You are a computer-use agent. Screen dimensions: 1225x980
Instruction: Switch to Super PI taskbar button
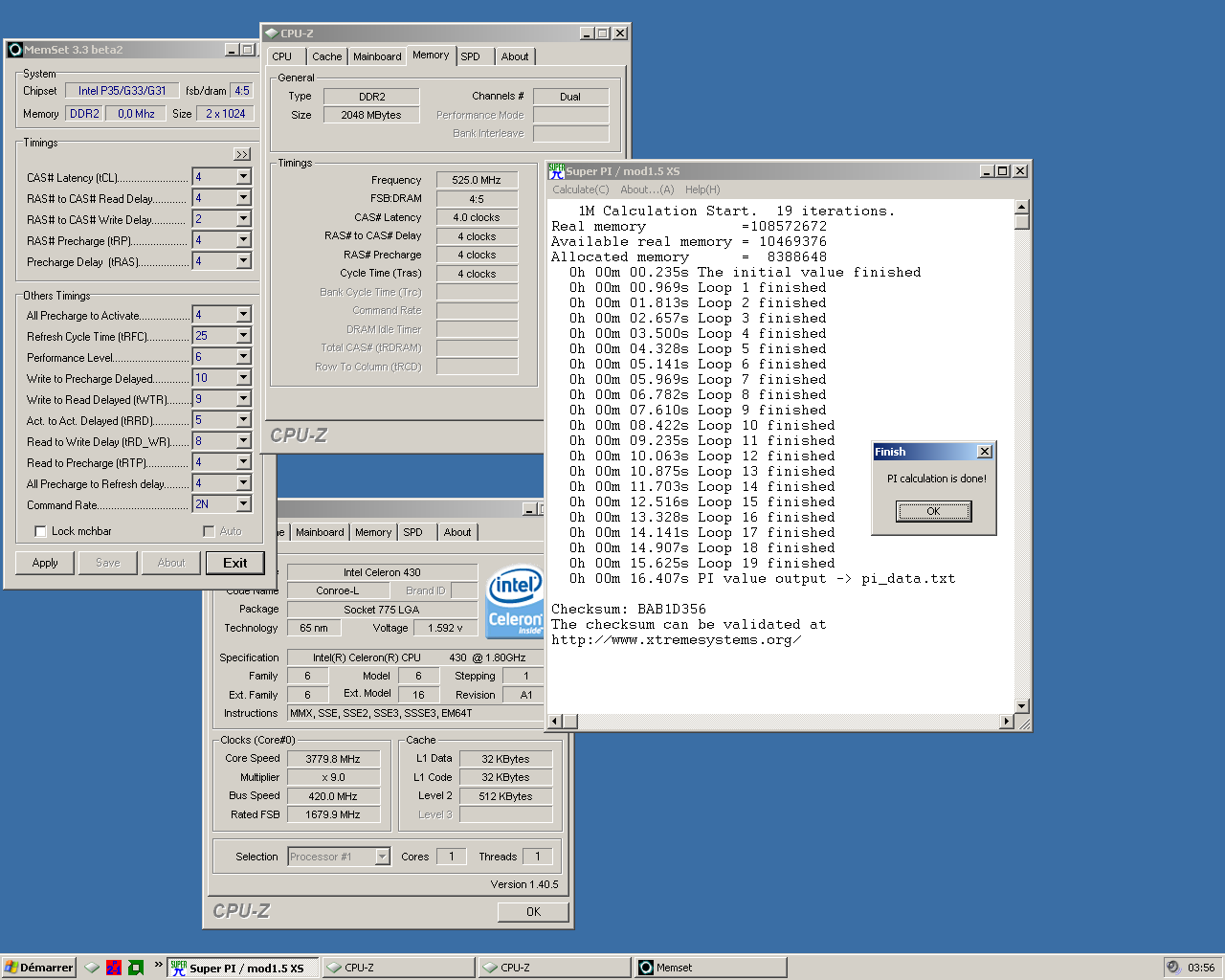pyautogui.click(x=244, y=968)
